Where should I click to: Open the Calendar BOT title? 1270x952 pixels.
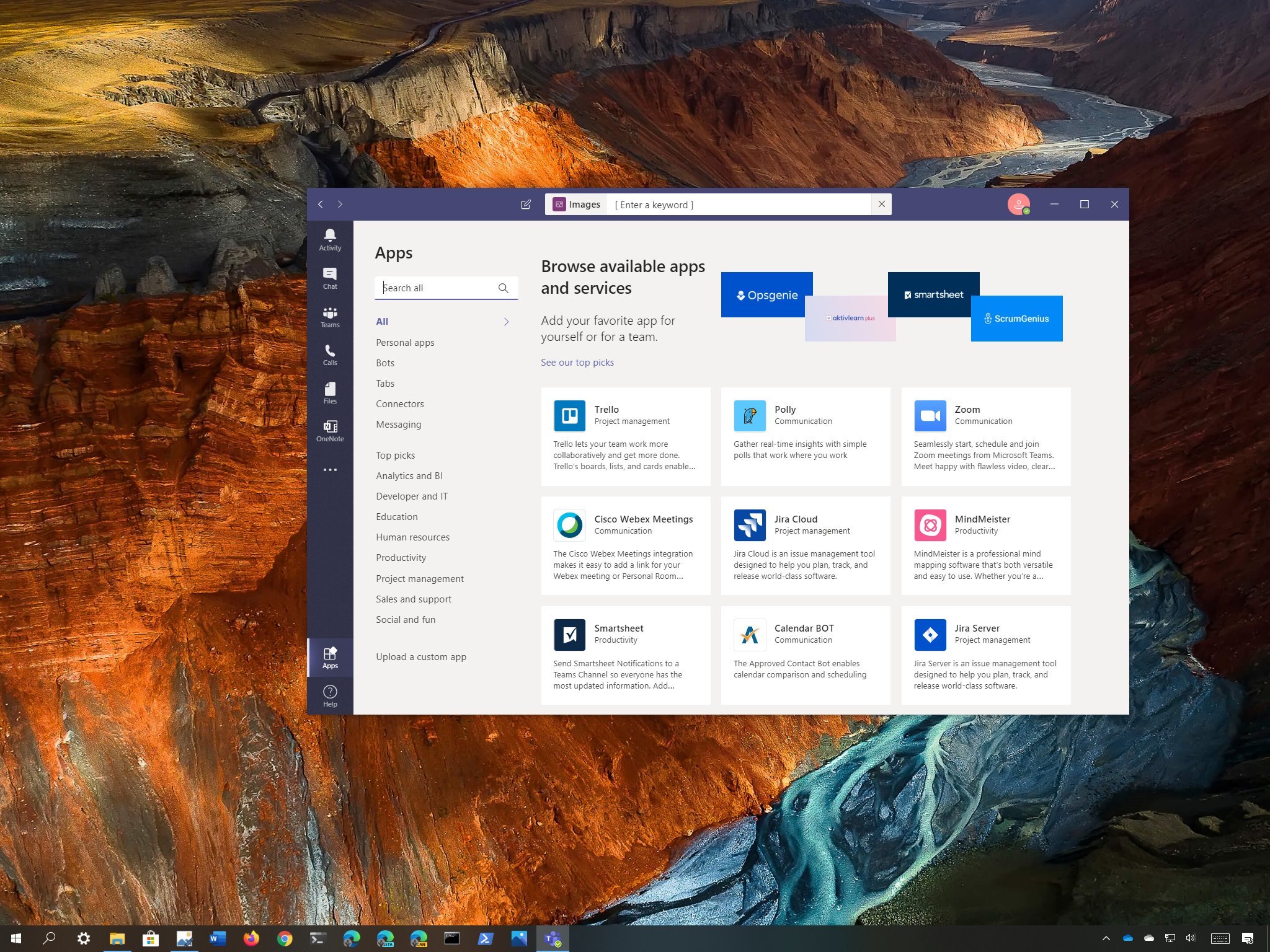[x=804, y=628]
